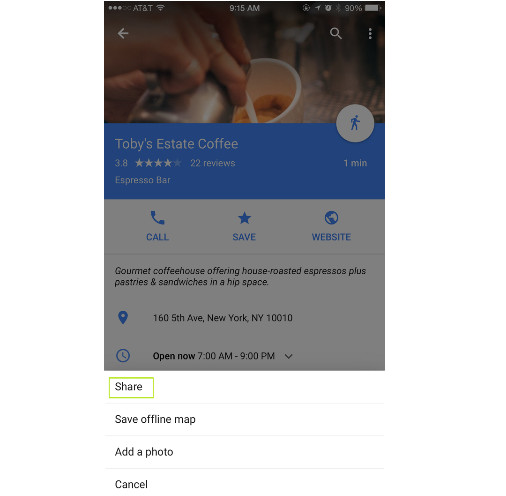Open search with magnifier icon
506x496 pixels.
click(x=336, y=33)
